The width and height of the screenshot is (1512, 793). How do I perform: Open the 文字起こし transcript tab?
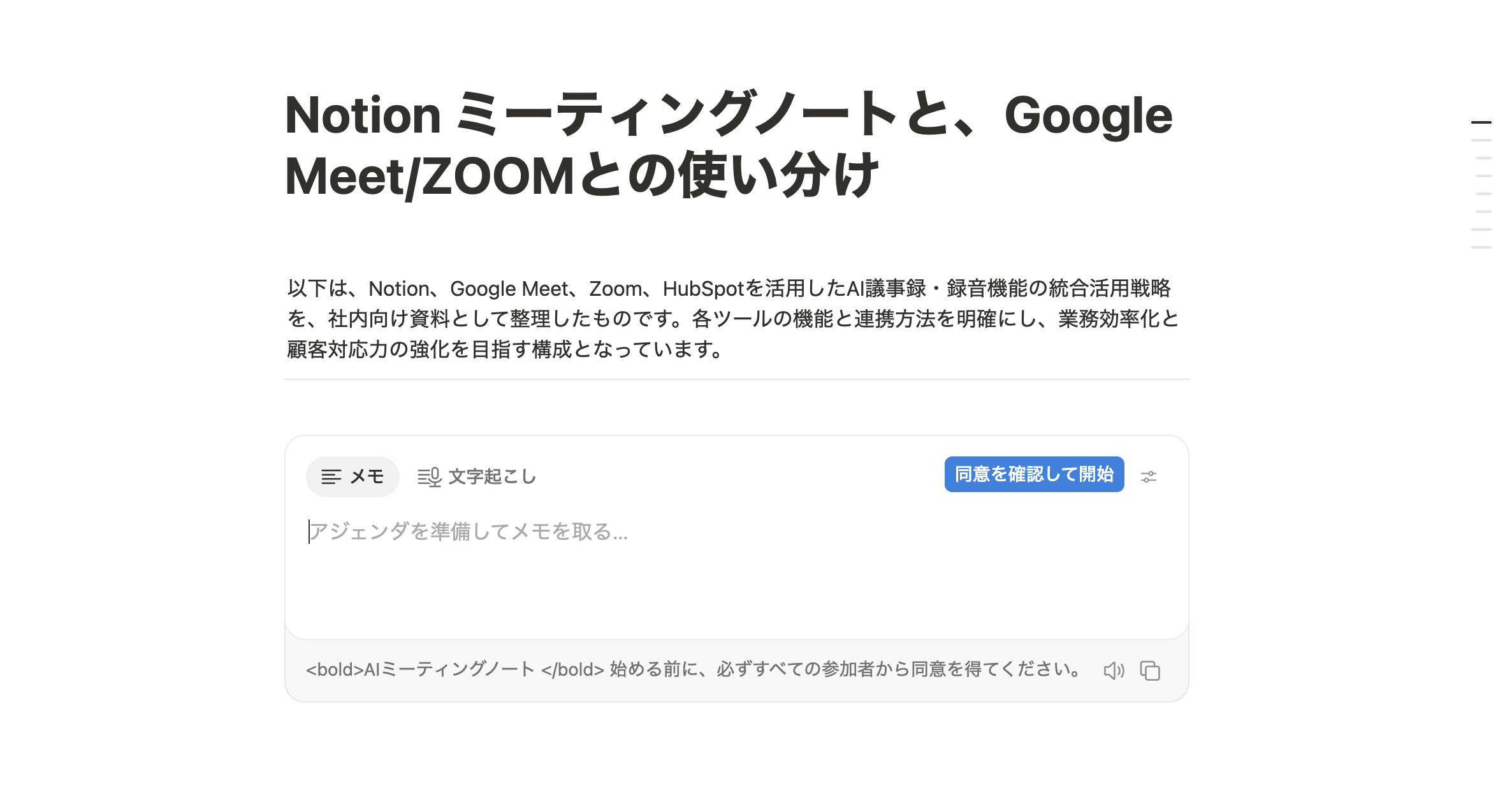pos(477,476)
